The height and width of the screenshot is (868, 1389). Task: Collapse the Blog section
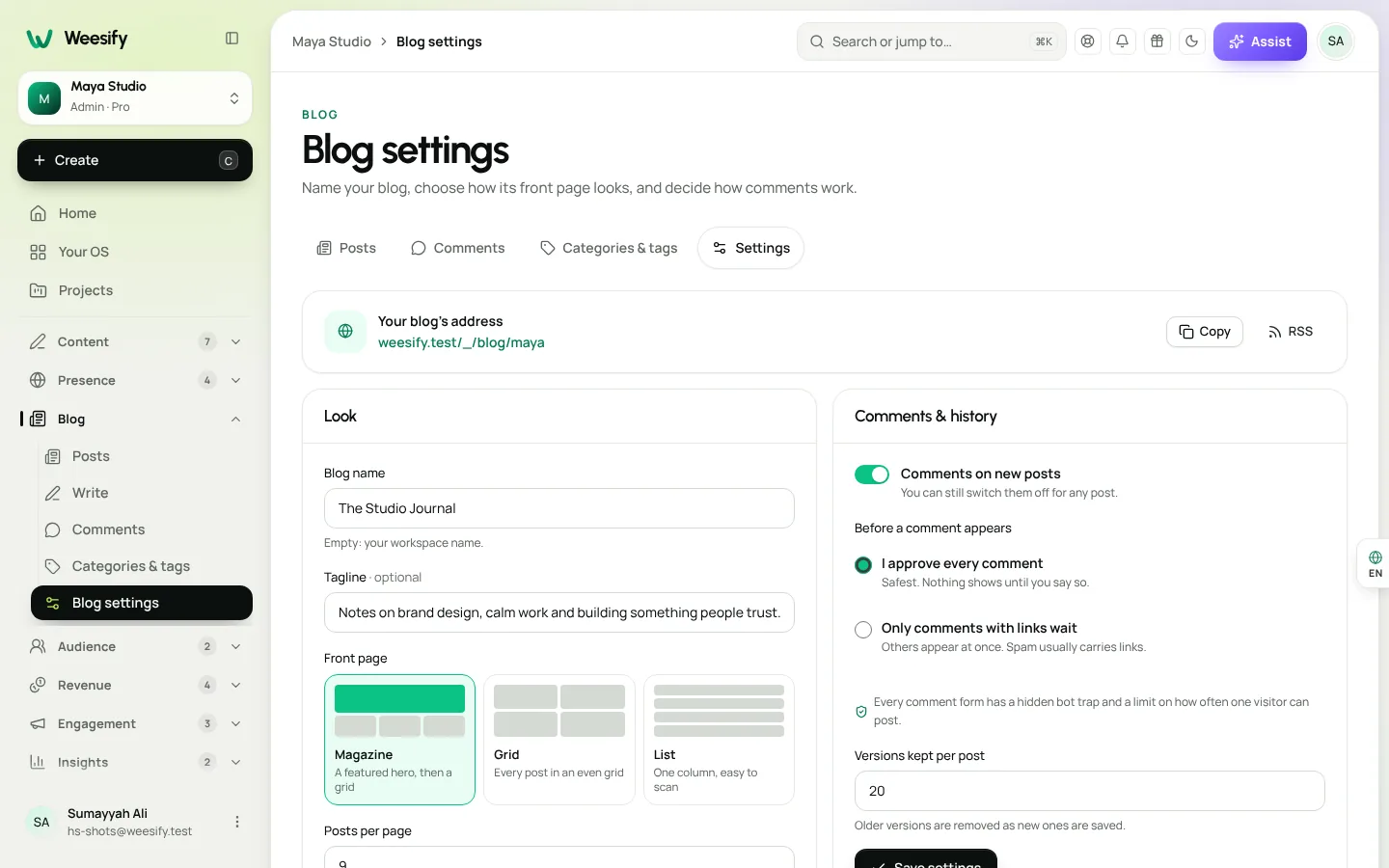coord(135,419)
